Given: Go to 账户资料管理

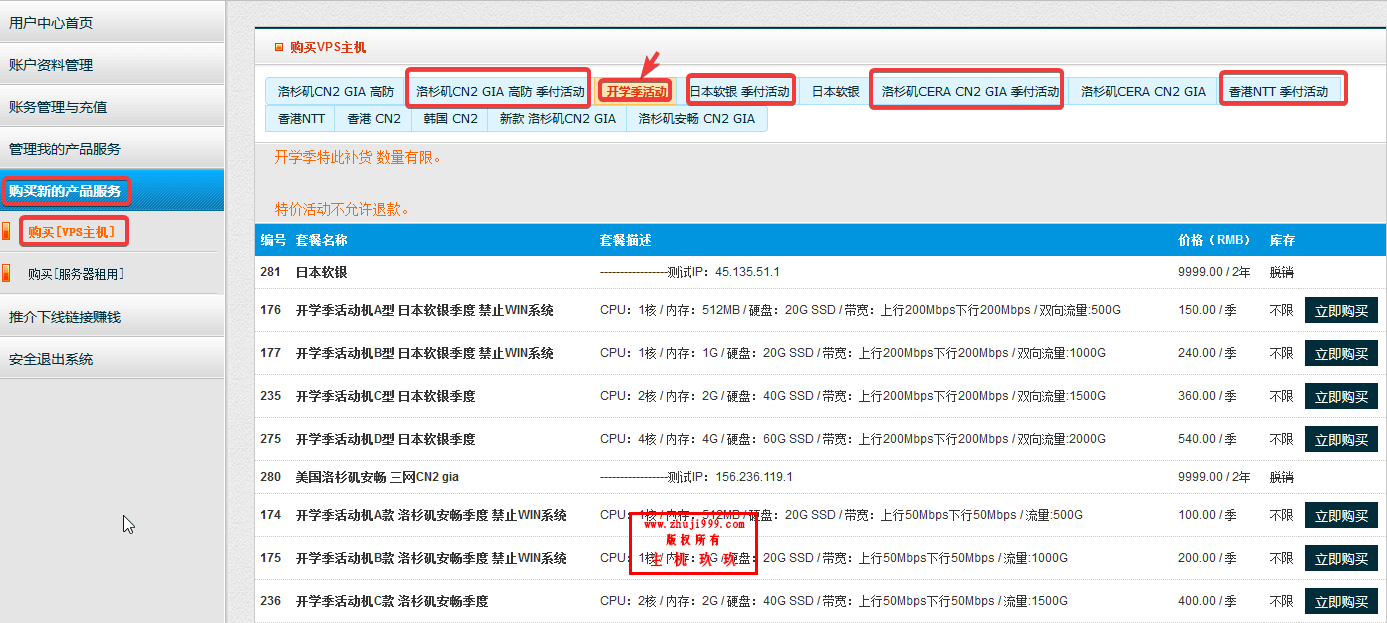Looking at the screenshot, I should coord(112,64).
